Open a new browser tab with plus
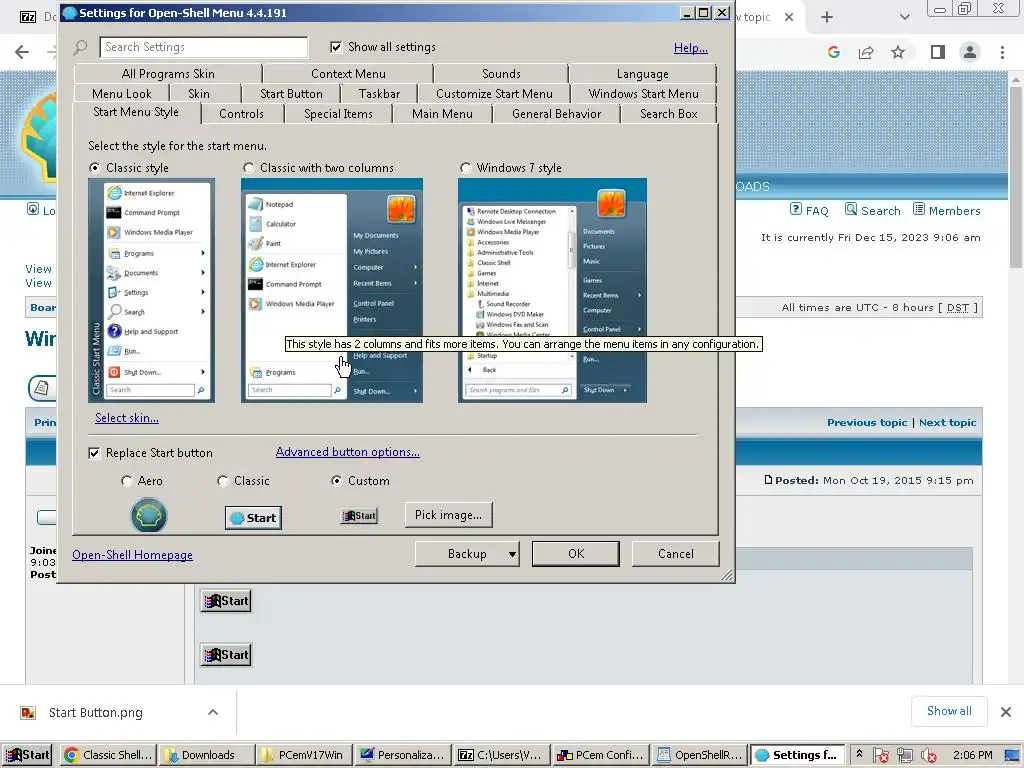Image resolution: width=1024 pixels, height=768 pixels. [x=827, y=17]
